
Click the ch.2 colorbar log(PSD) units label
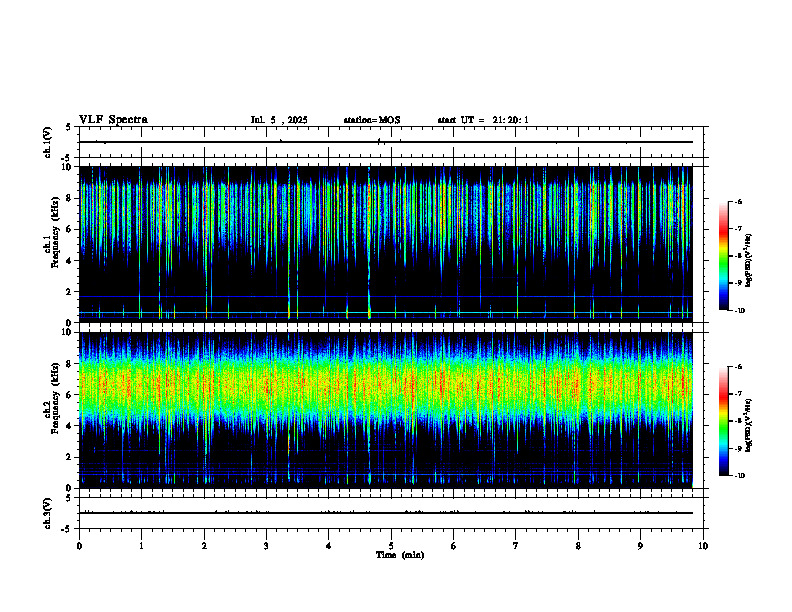coord(749,425)
